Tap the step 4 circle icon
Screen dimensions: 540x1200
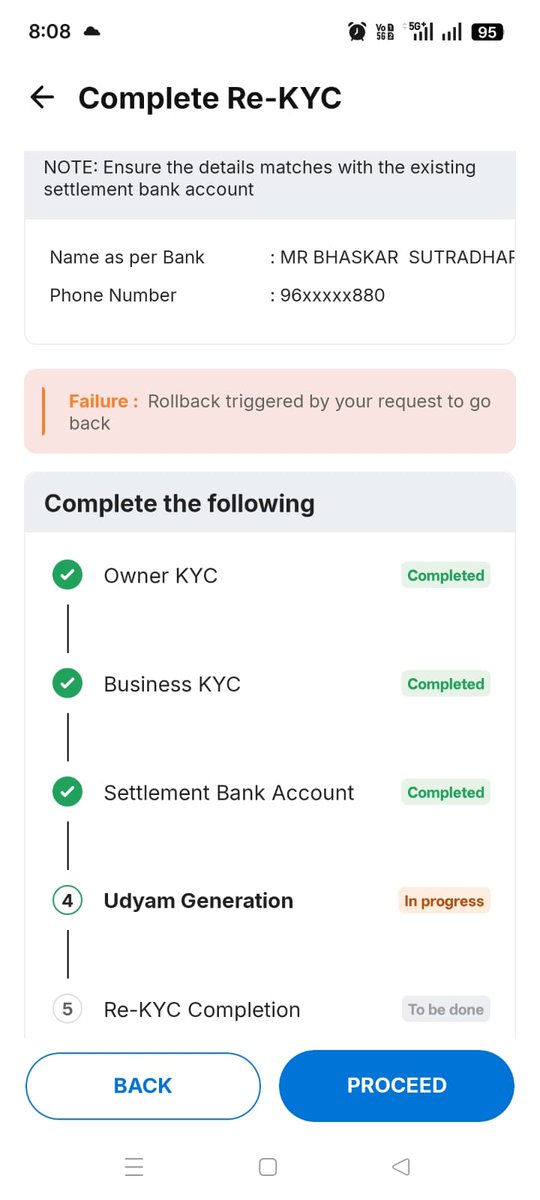tap(67, 901)
